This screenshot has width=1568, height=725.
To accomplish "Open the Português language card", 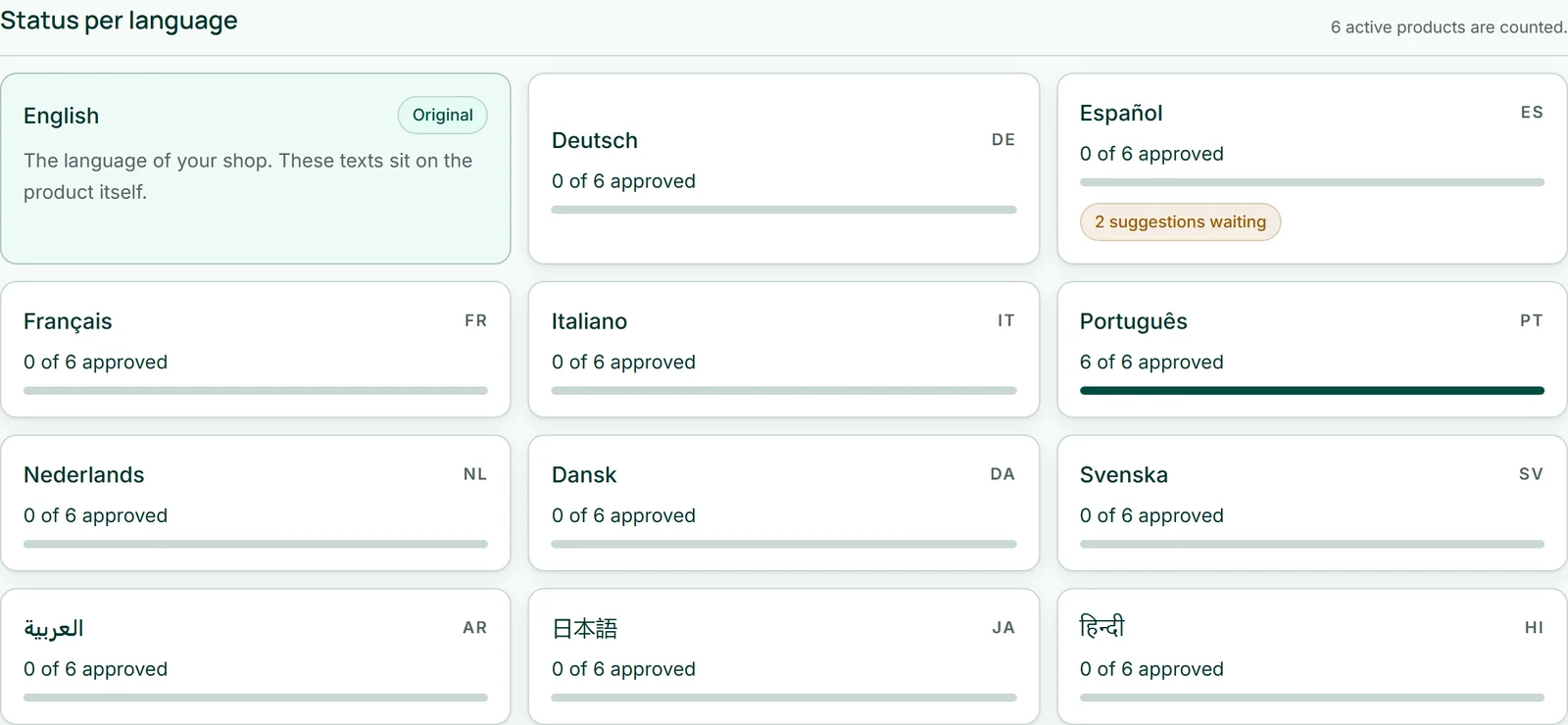I will coord(1312,350).
